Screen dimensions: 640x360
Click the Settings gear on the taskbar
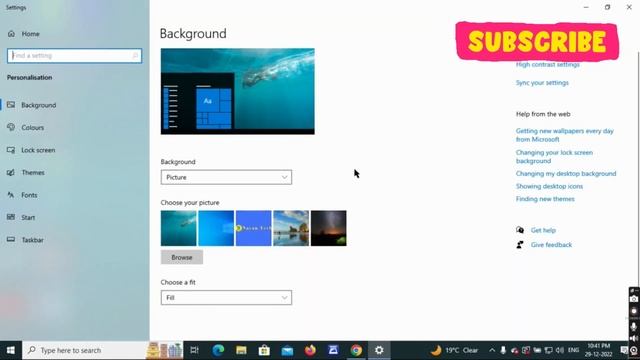[x=379, y=350]
